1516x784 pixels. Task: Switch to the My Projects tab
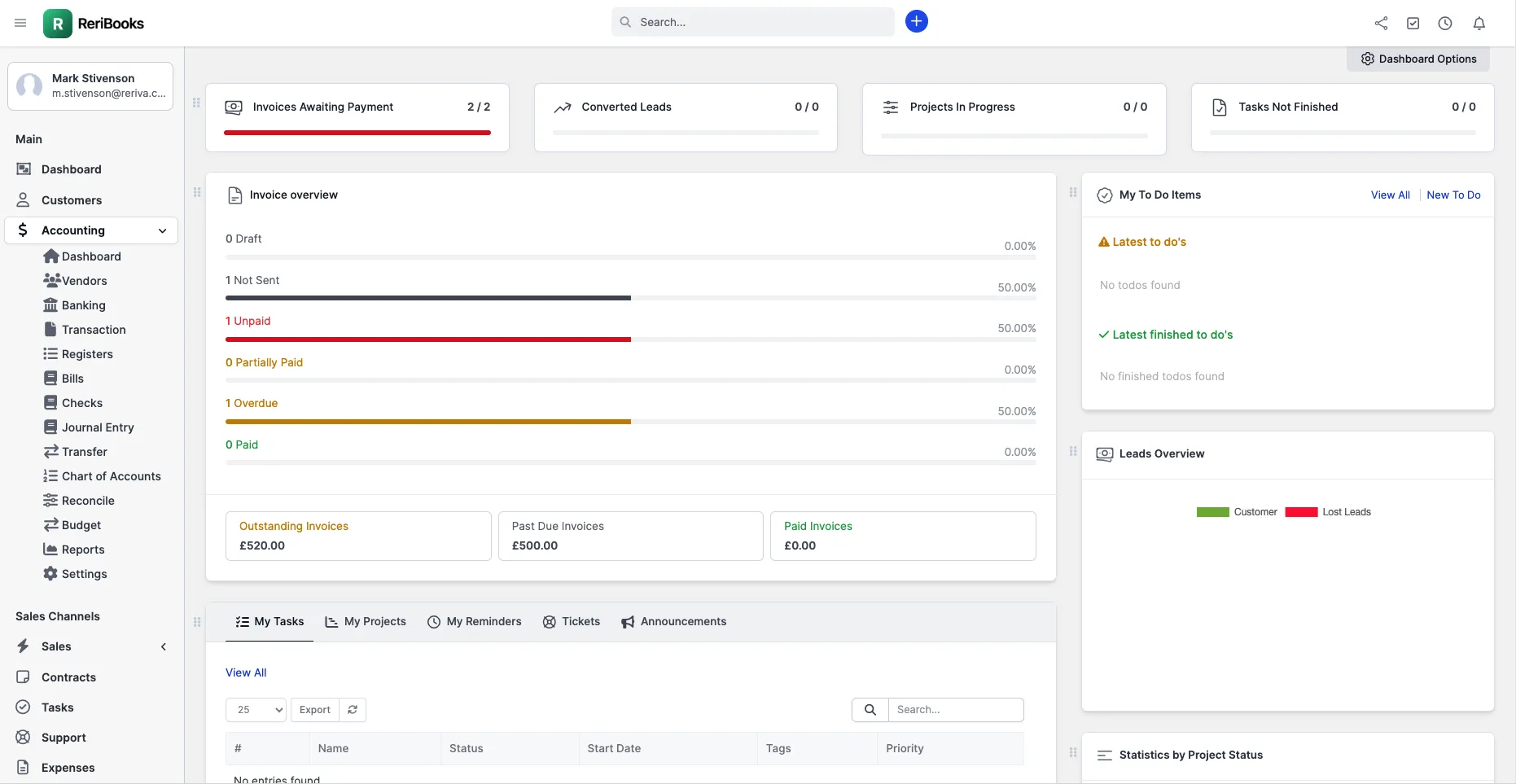[x=366, y=622]
